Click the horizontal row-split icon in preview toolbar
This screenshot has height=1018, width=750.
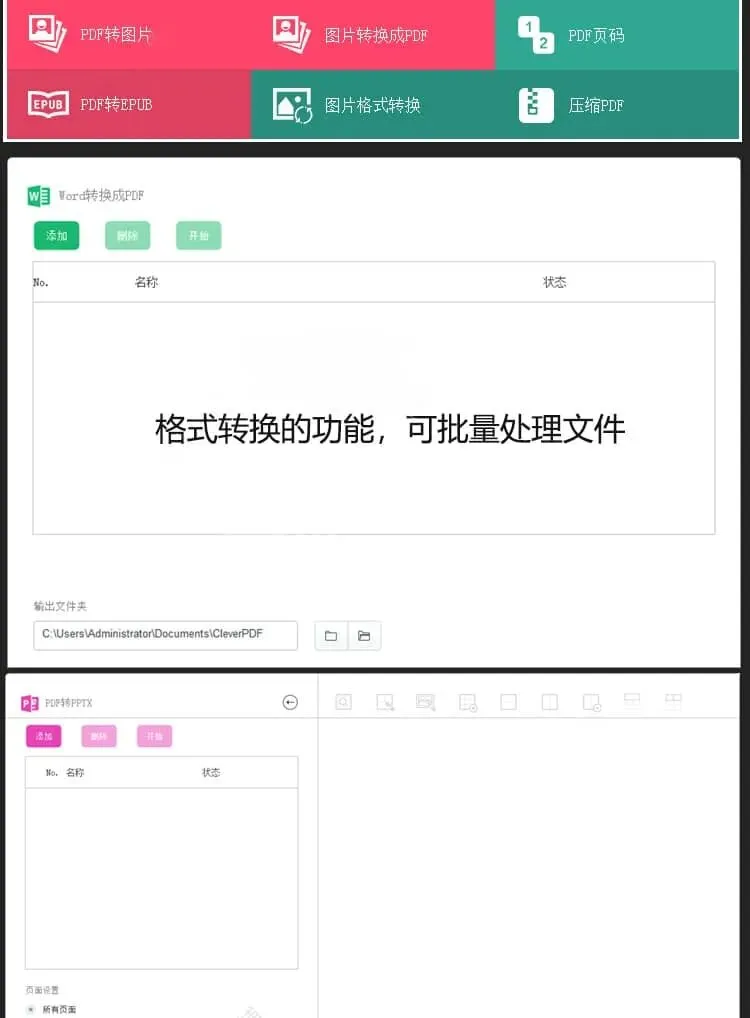[x=632, y=700]
